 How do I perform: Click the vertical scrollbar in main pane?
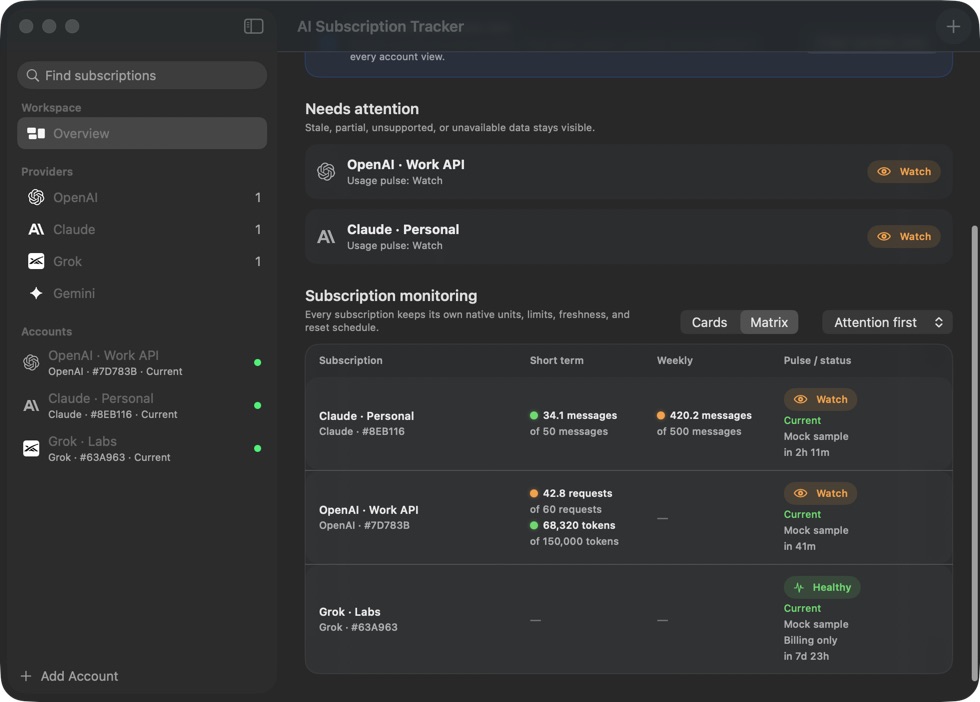(x=974, y=453)
